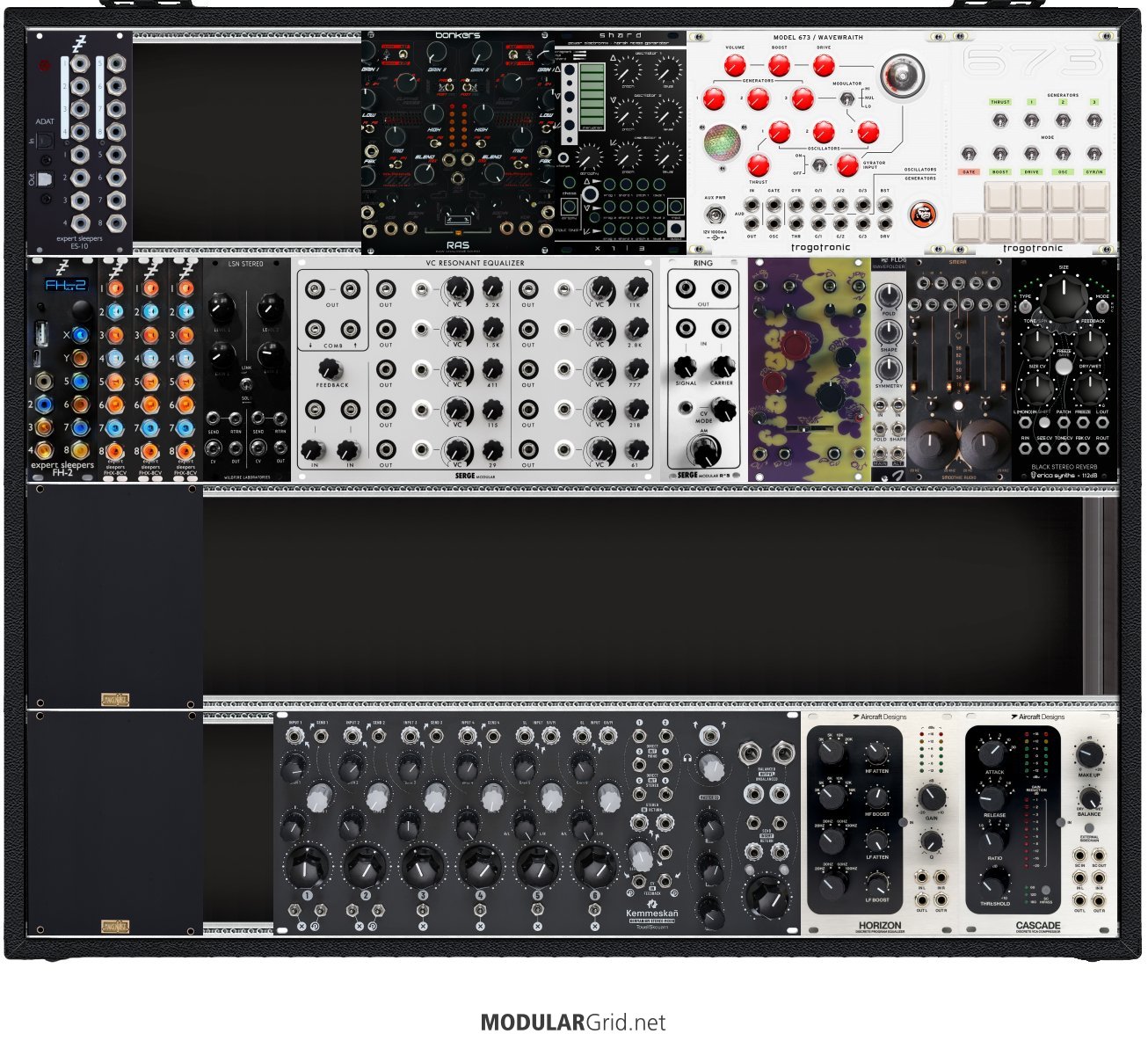This screenshot has height=1041, width=1148.
Task: Click the Thrust knob on the Wavewraith module
Action: pos(758,164)
